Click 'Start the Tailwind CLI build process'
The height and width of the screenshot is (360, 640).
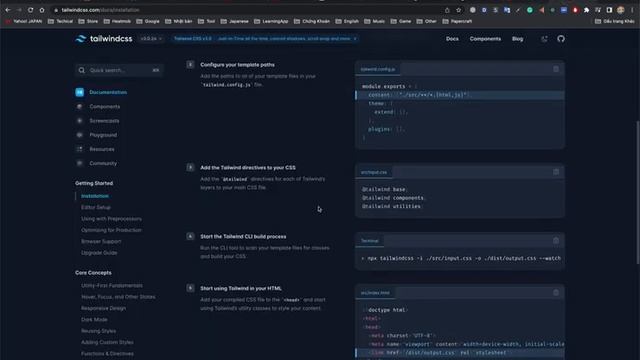pos(243,237)
